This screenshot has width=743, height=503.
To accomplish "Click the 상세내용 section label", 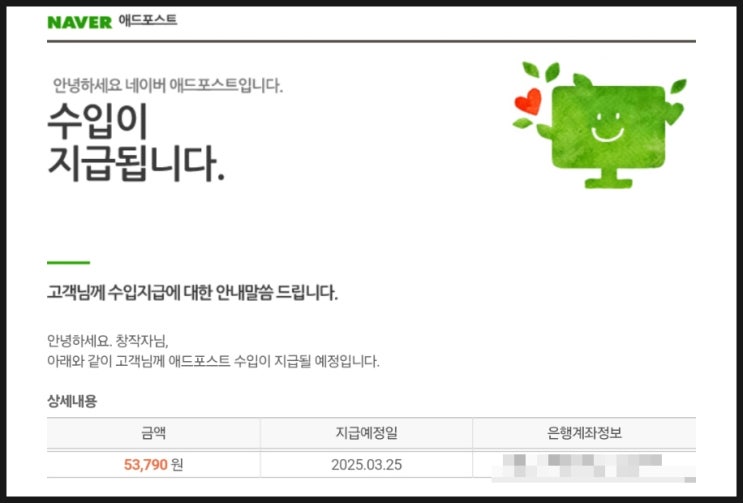I will (x=72, y=402).
